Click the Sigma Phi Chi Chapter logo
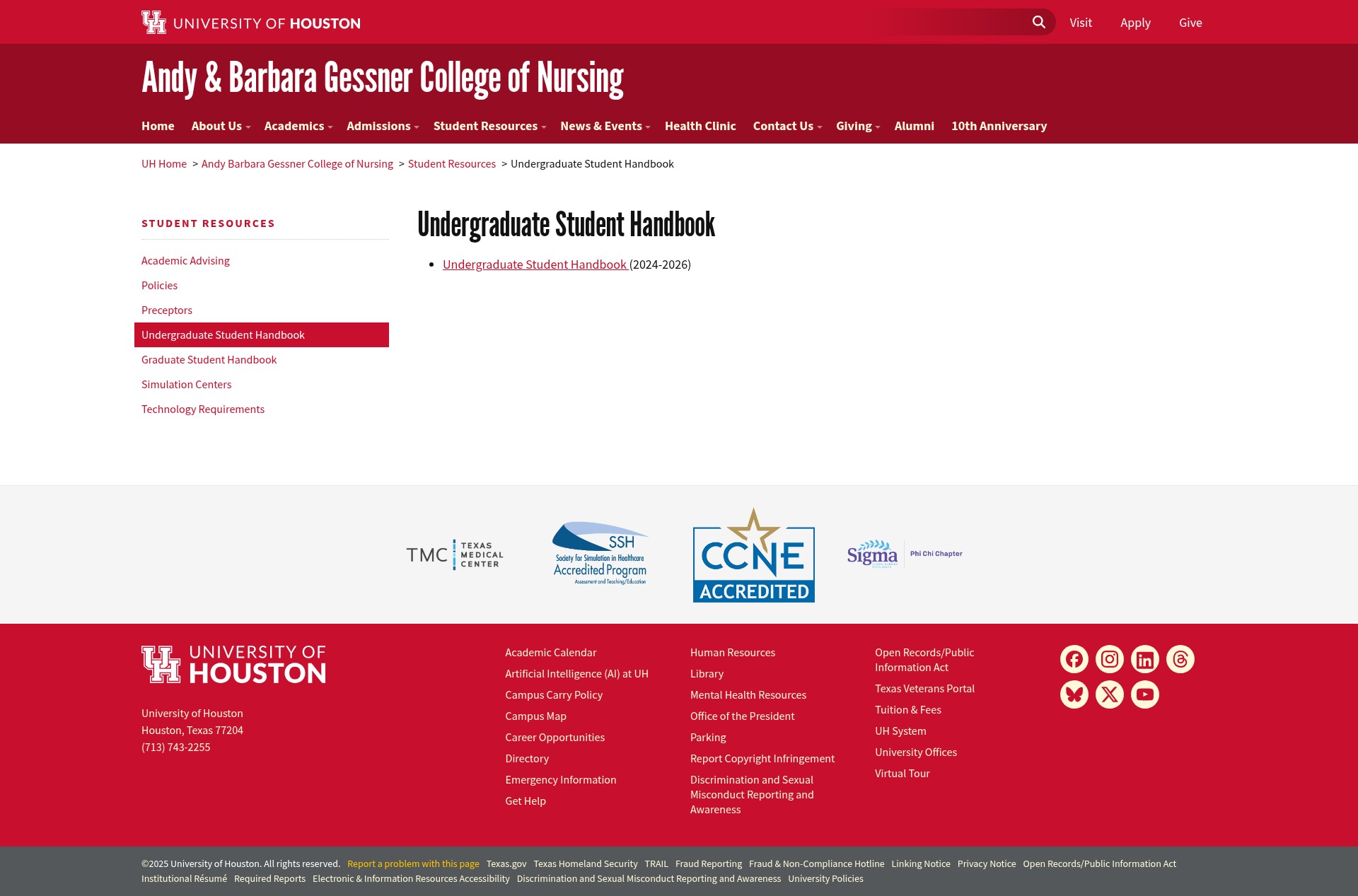The image size is (1358, 896). pyautogui.click(x=905, y=554)
